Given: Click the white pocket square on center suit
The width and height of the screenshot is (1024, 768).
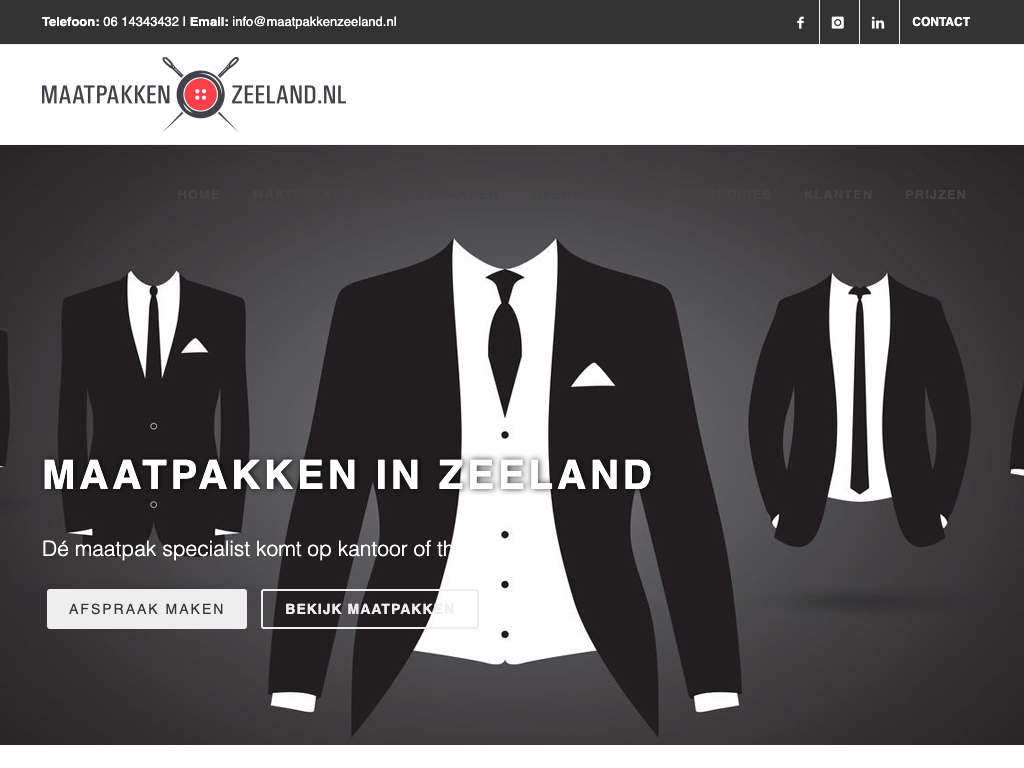Looking at the screenshot, I should point(593,375).
